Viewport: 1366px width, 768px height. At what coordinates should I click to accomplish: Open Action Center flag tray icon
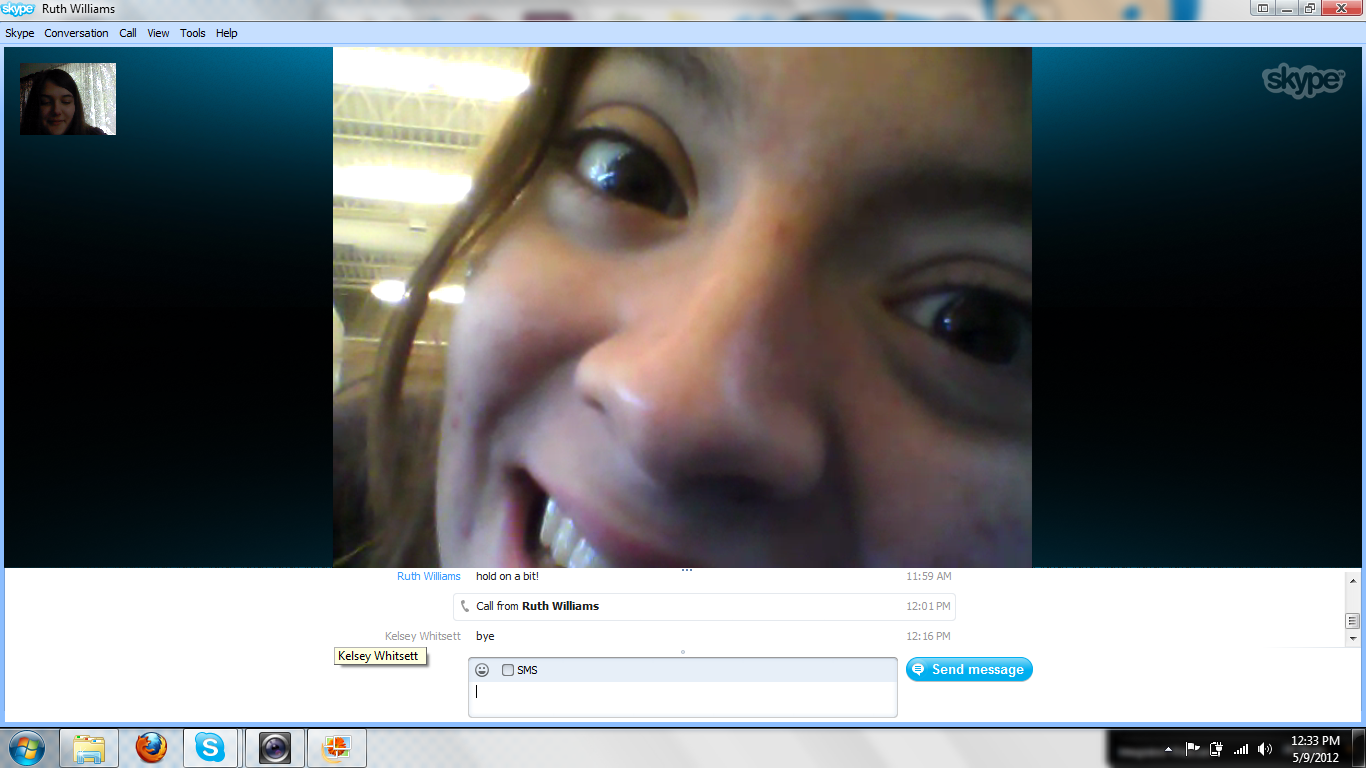click(x=1193, y=749)
